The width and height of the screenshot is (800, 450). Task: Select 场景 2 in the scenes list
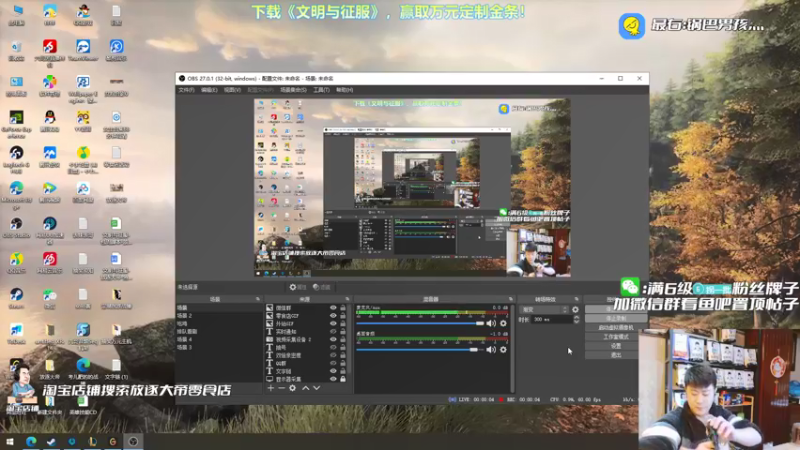(218, 316)
